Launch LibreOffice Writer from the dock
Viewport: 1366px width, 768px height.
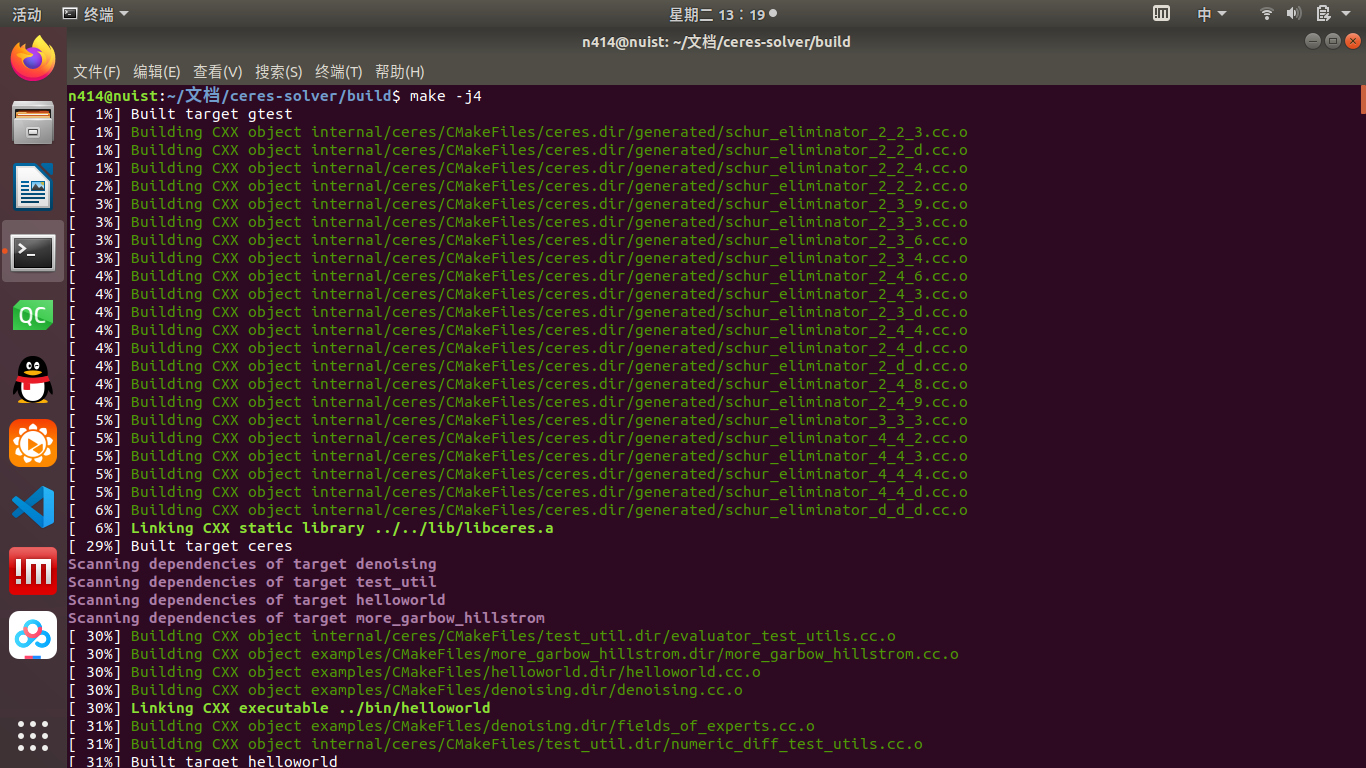click(x=33, y=187)
